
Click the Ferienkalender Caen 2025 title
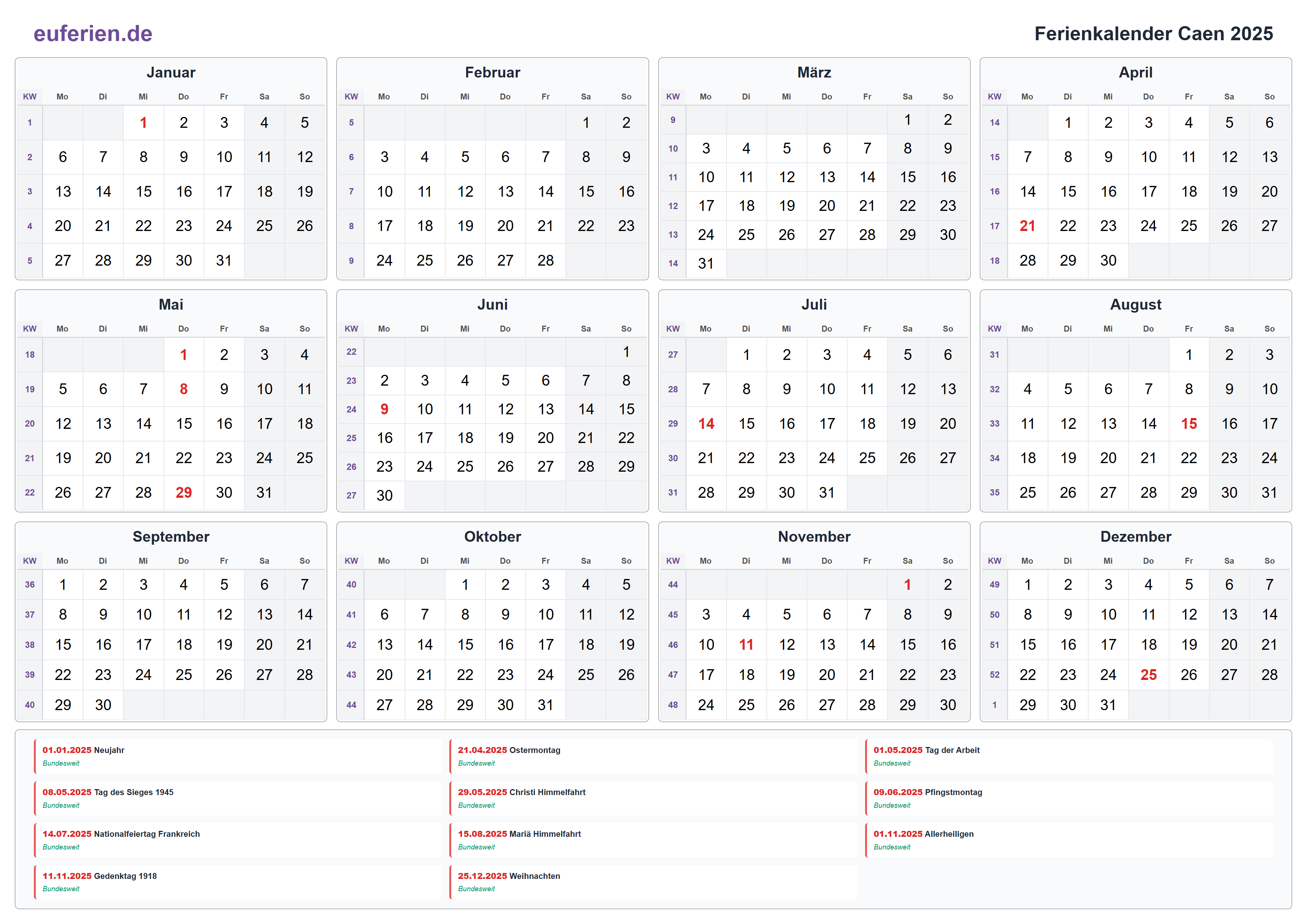1153,34
